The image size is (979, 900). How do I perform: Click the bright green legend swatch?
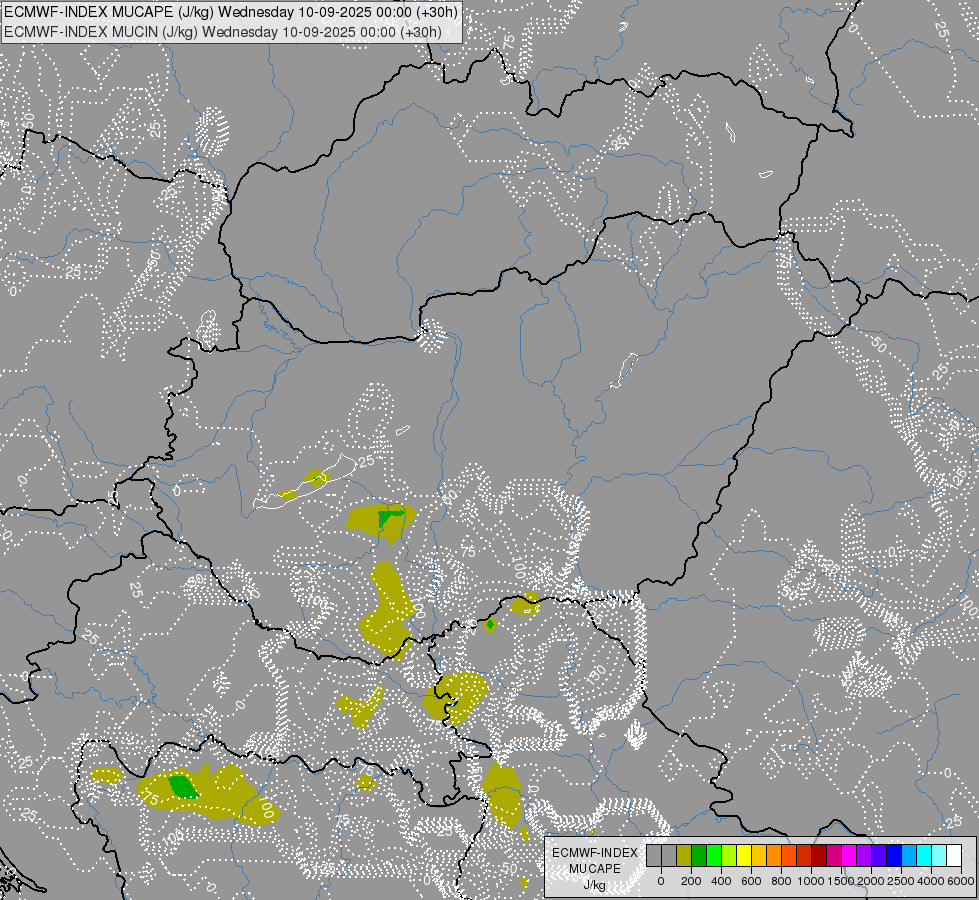point(714,855)
